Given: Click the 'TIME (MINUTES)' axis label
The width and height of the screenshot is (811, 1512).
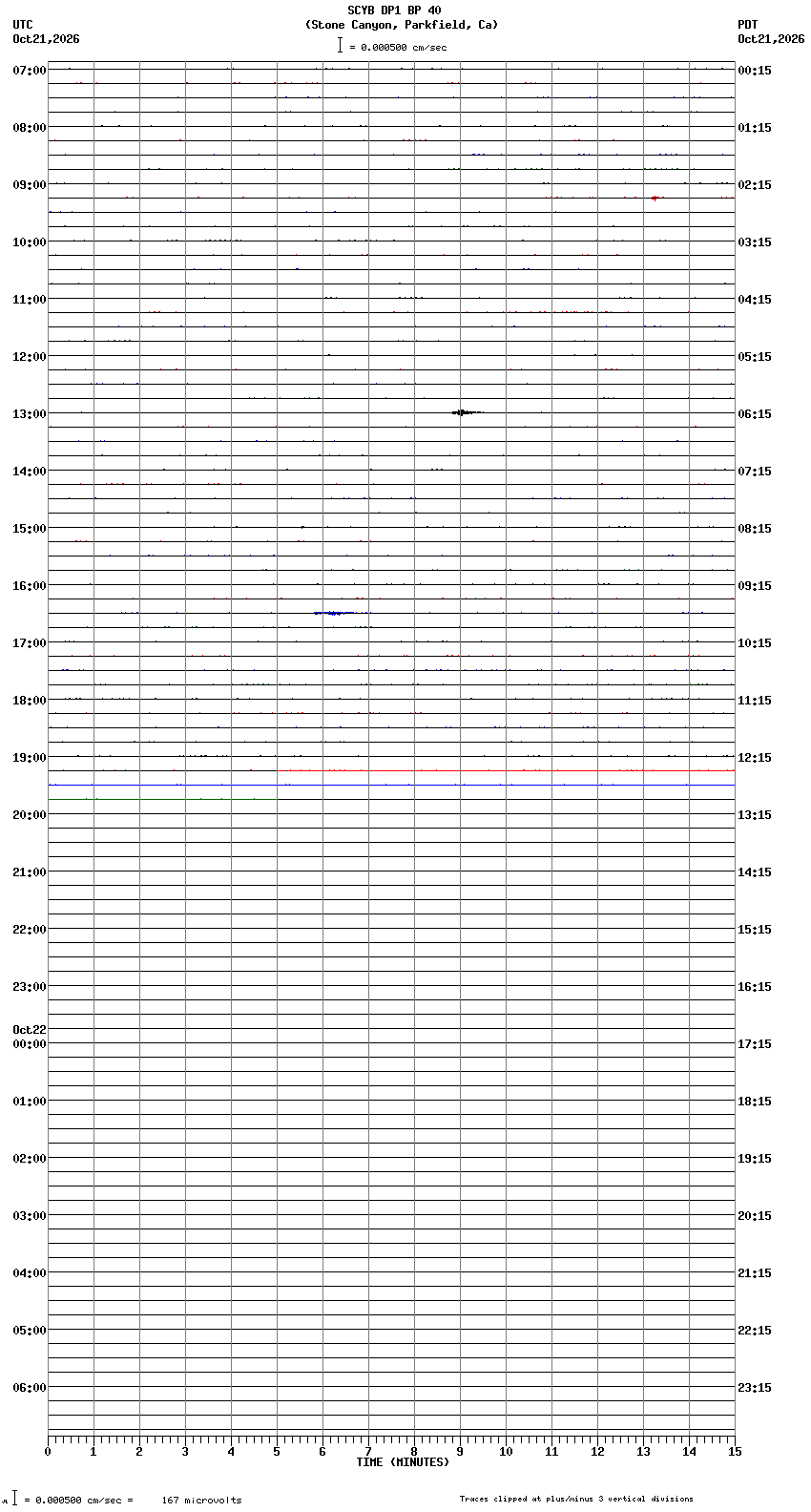Looking at the screenshot, I should coord(403,1462).
